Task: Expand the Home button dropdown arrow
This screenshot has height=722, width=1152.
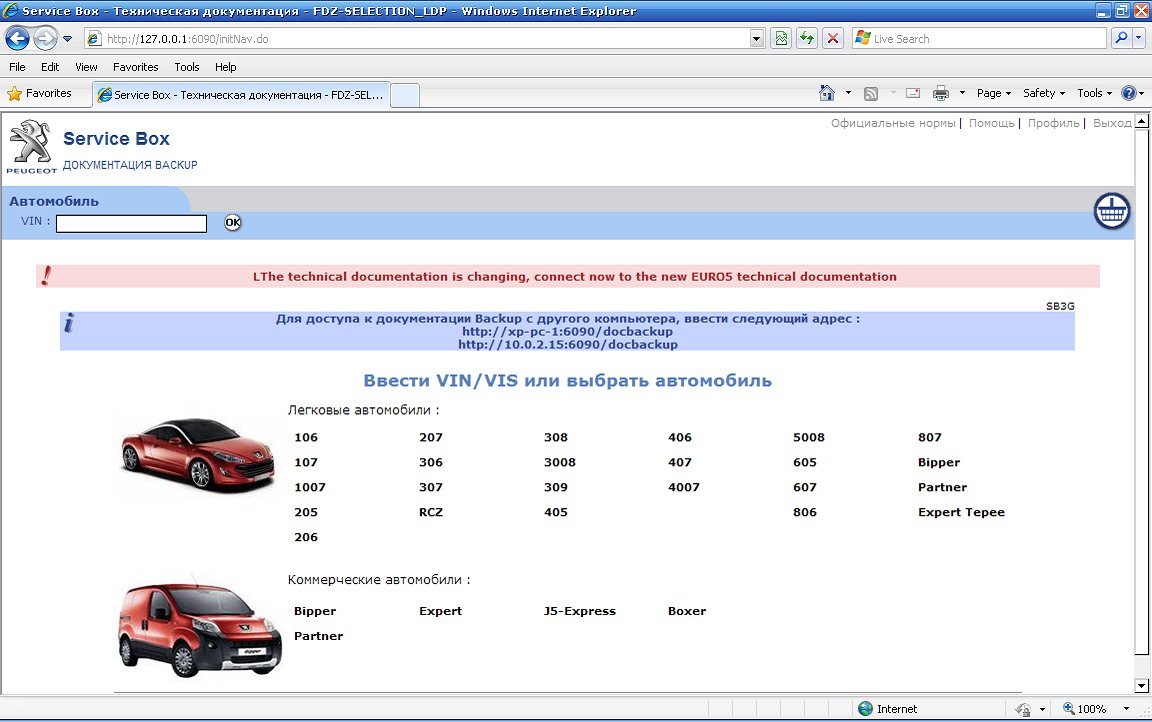Action: pyautogui.click(x=848, y=93)
